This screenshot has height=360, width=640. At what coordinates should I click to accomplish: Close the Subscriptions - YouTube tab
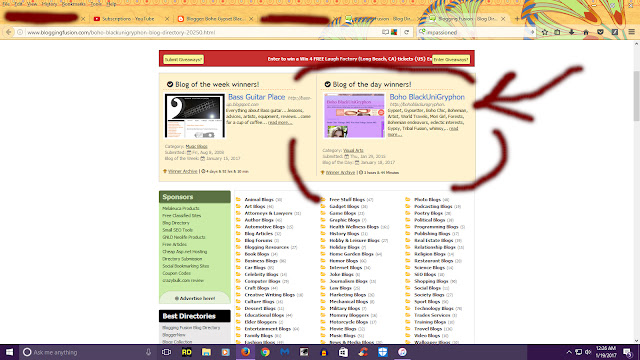click(x=167, y=19)
